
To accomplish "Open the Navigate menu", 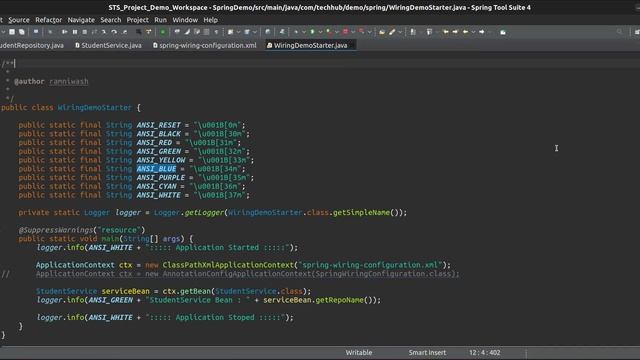I will pos(81,20).
